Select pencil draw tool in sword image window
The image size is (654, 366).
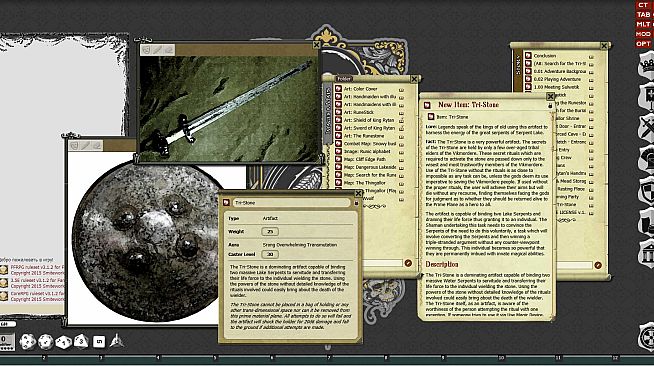[157, 50]
